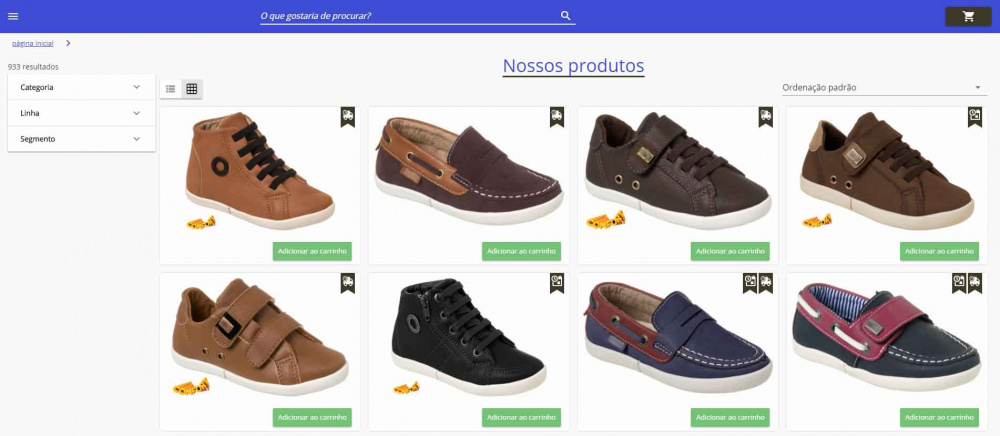Switch to list view
Image resolution: width=1000 pixels, height=436 pixels.
[x=171, y=89]
